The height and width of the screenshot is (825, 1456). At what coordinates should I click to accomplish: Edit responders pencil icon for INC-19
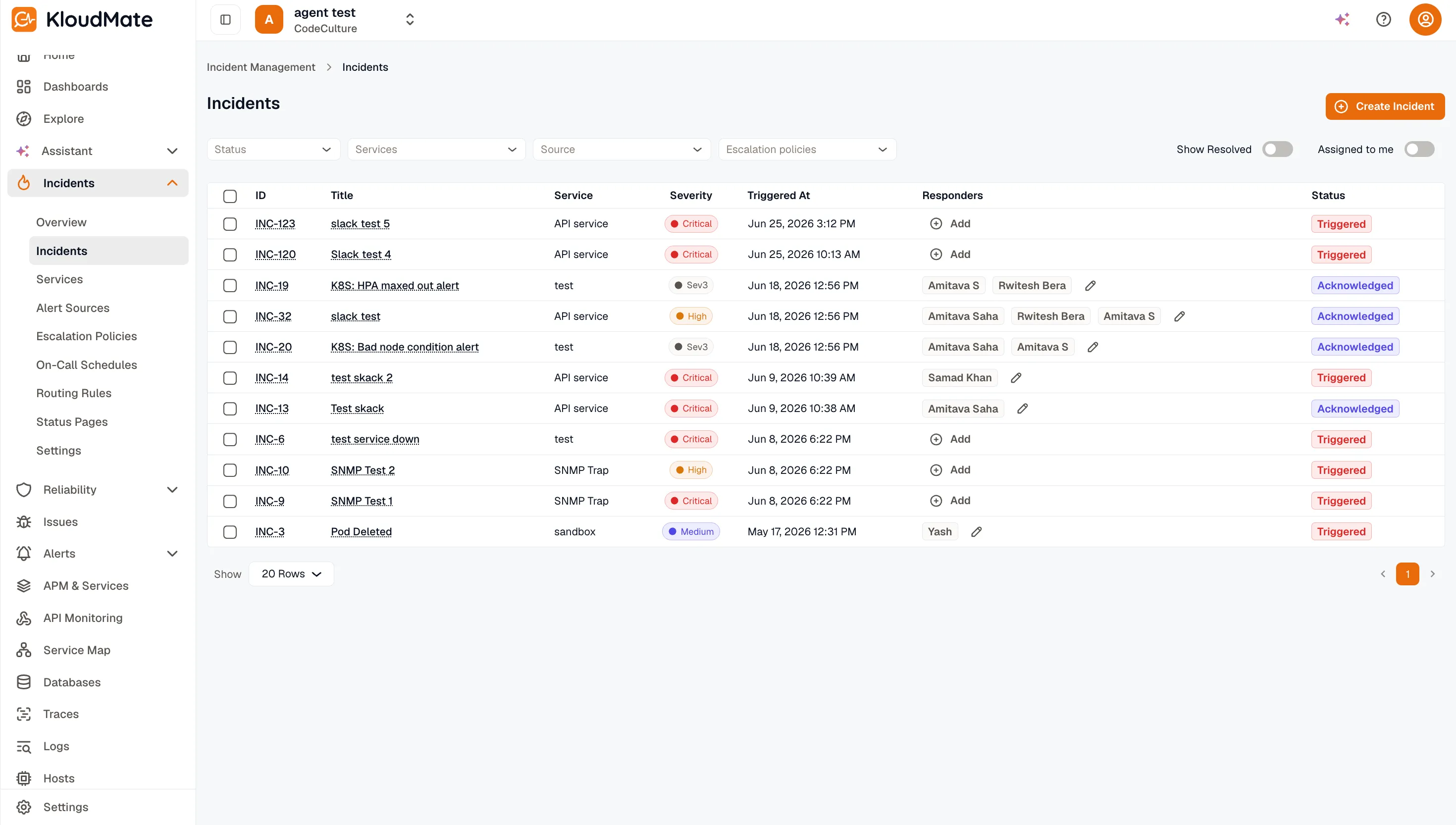(x=1090, y=286)
